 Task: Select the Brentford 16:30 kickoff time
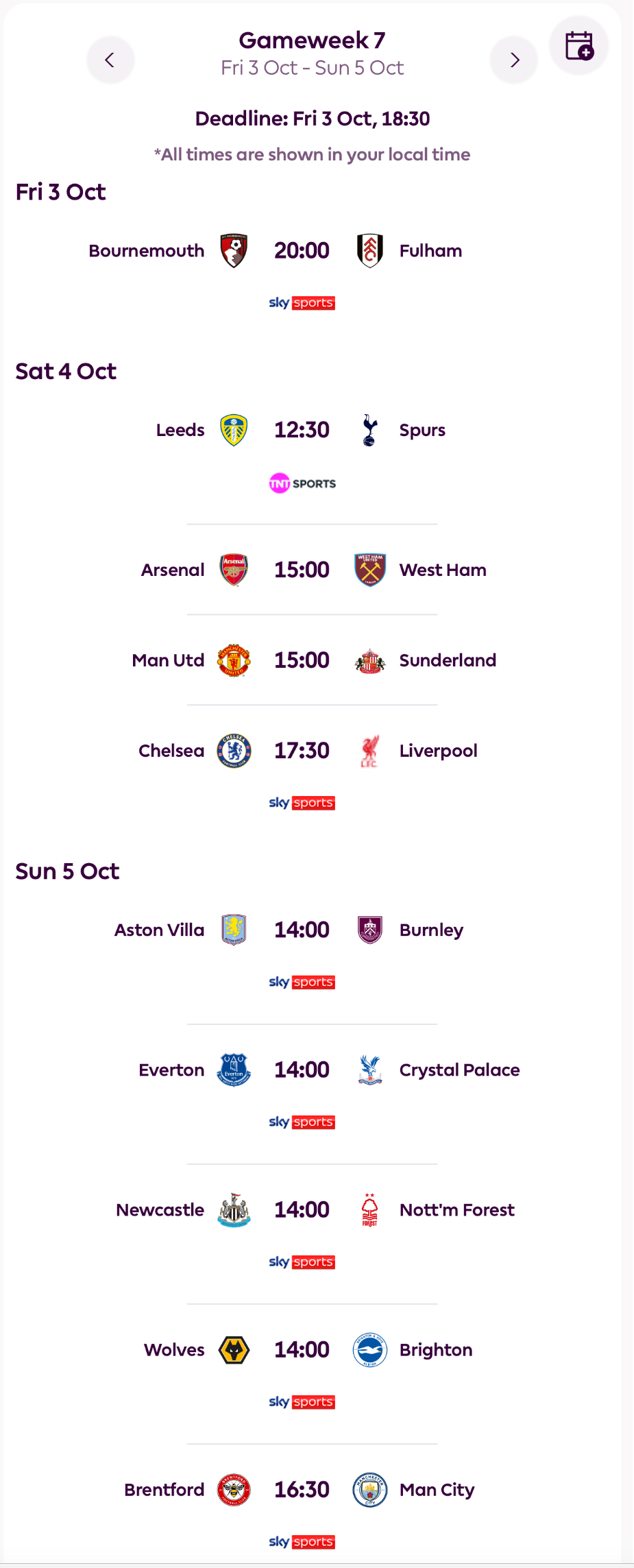click(x=302, y=1491)
